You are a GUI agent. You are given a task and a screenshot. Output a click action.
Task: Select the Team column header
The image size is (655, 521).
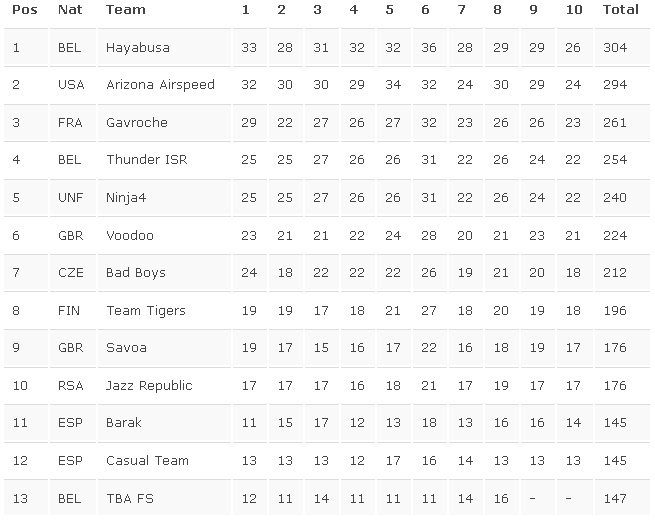pos(126,10)
